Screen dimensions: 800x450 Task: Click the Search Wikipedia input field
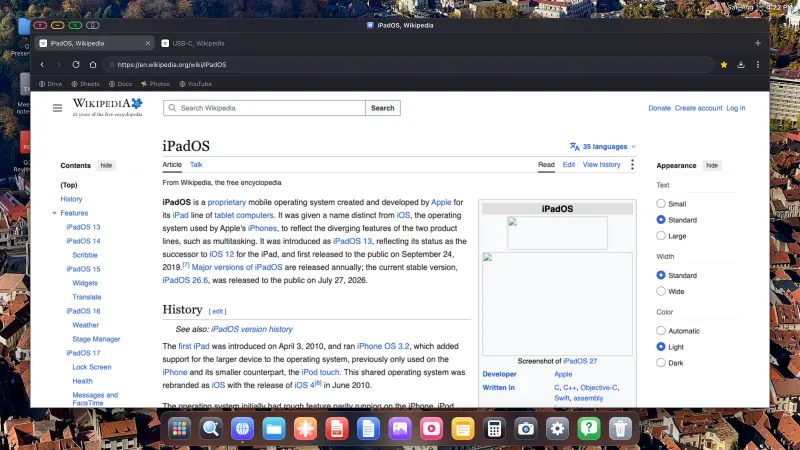pos(264,108)
